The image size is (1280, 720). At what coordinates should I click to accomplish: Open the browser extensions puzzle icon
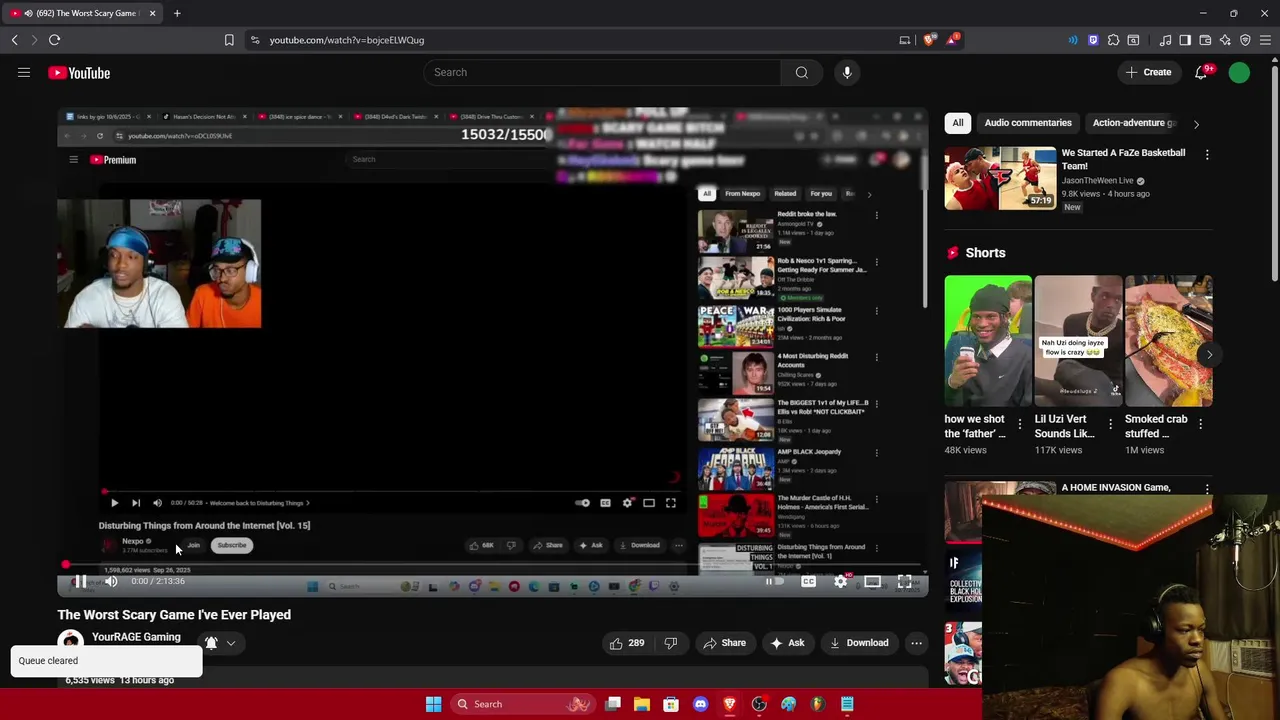tap(1113, 40)
